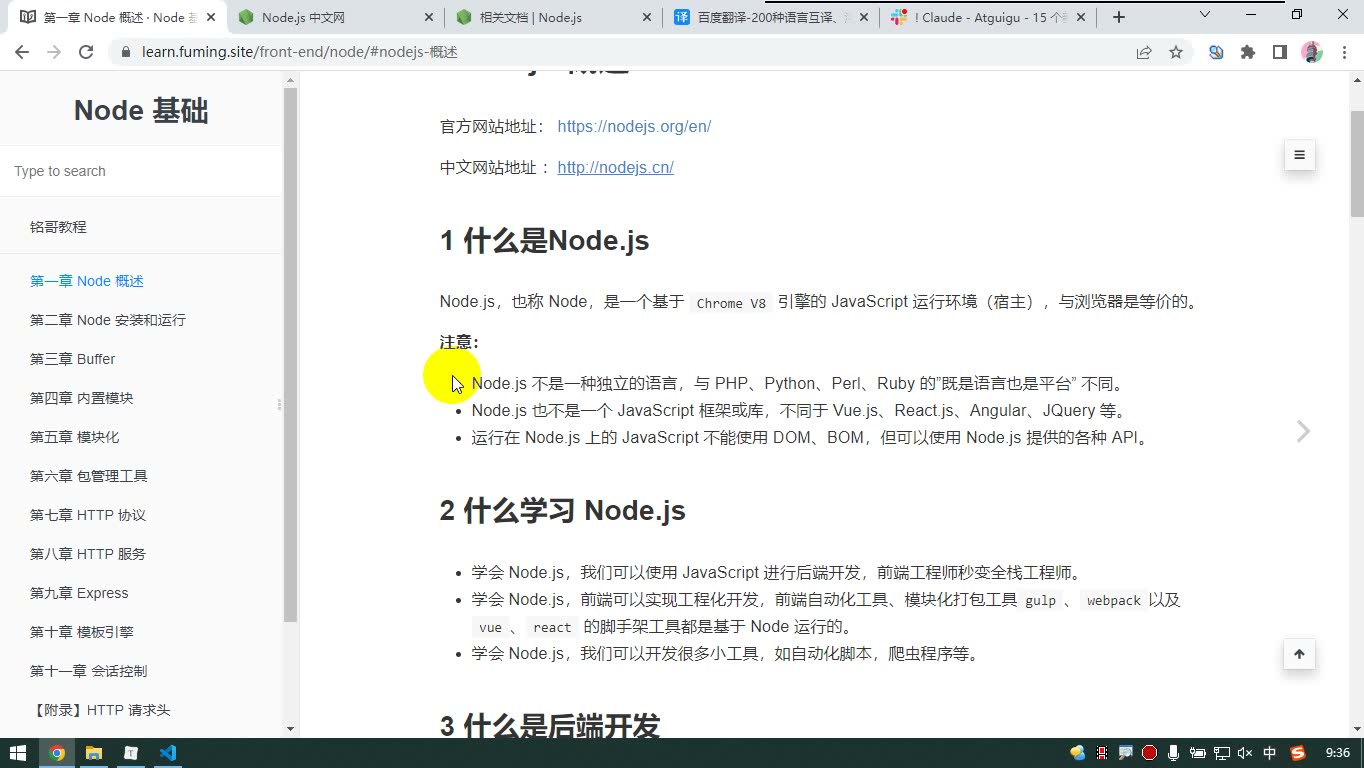Open File Explorer from the taskbar
This screenshot has width=1364, height=768.
click(x=94, y=753)
